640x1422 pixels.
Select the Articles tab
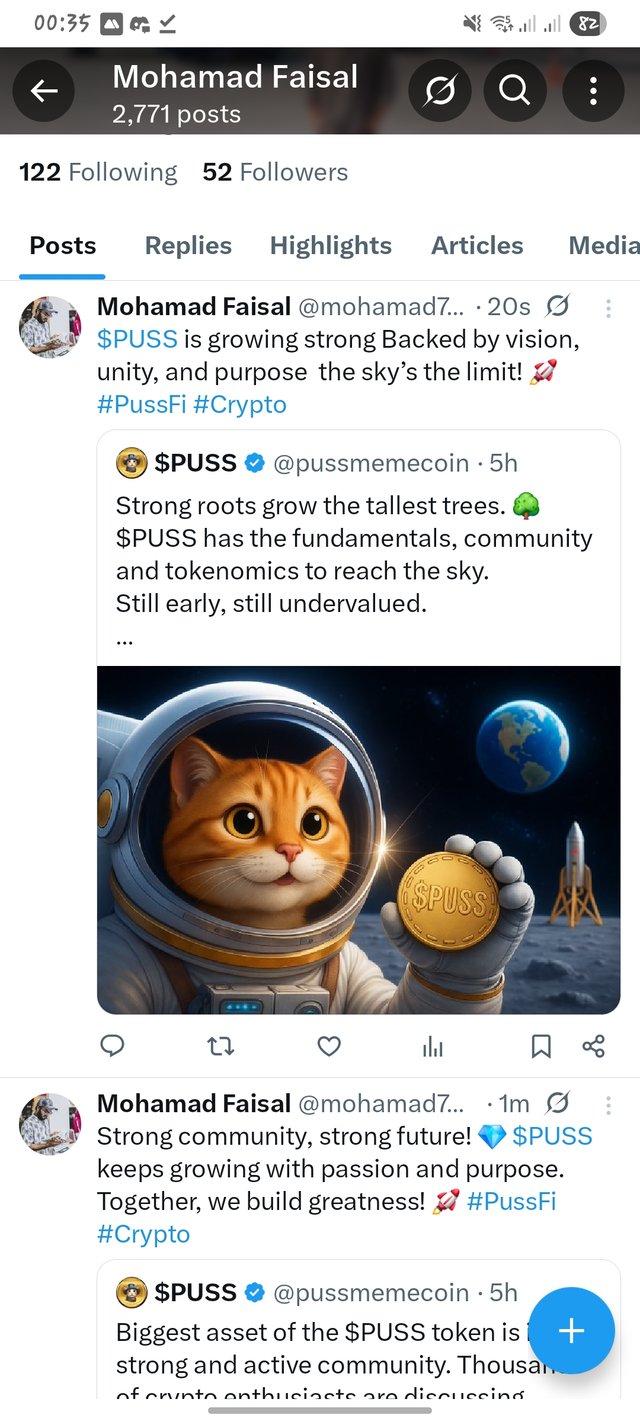(477, 246)
